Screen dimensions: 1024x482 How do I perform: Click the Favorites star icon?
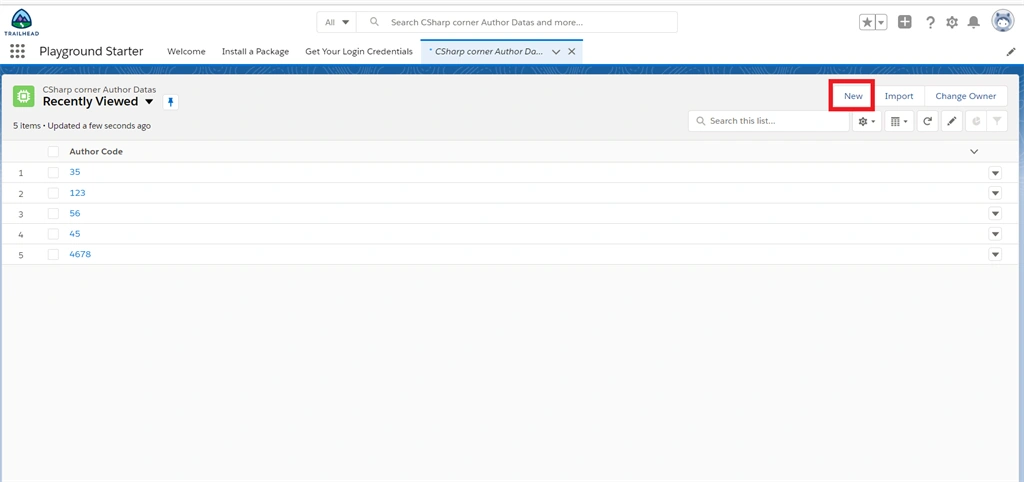[867, 22]
